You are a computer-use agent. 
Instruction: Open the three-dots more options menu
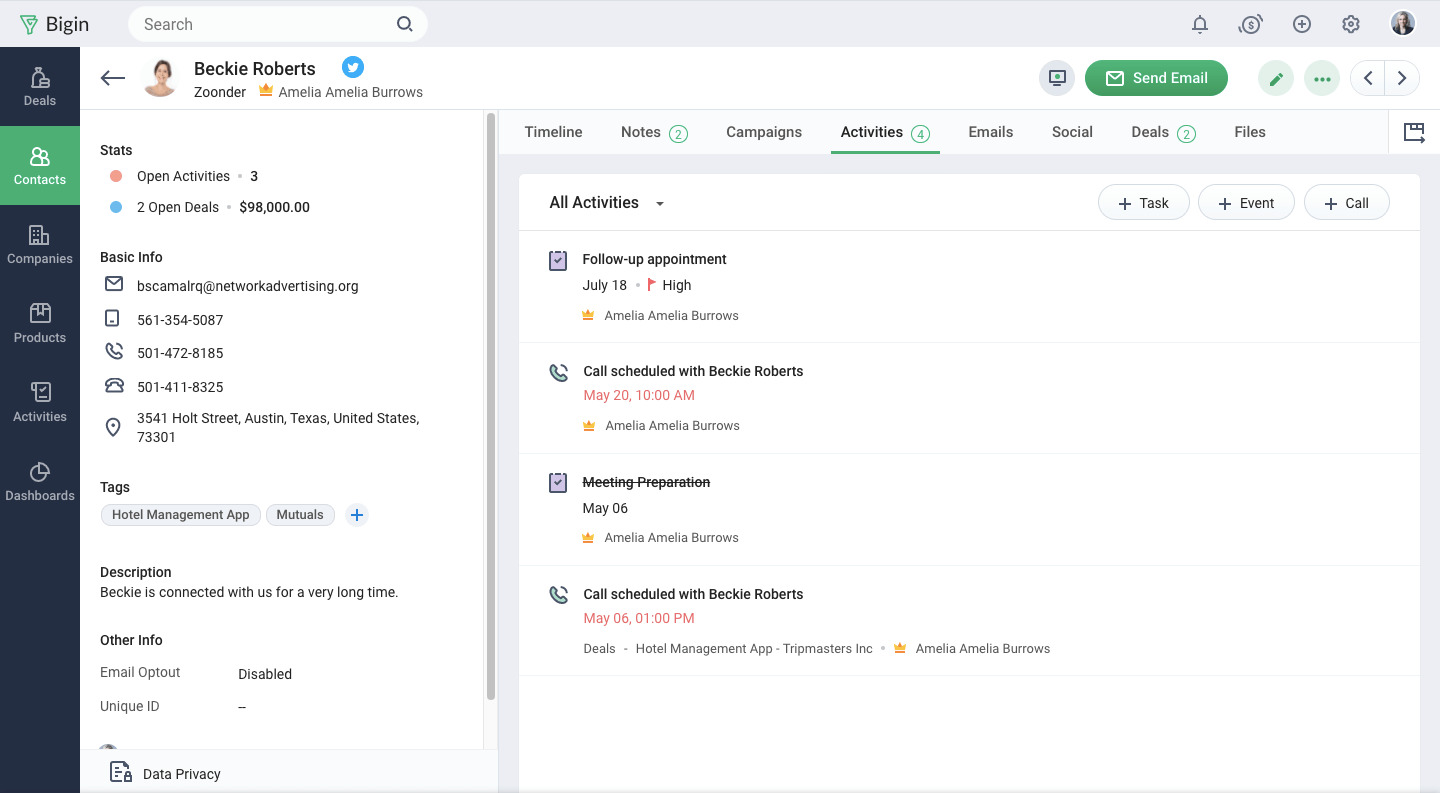(x=1322, y=78)
